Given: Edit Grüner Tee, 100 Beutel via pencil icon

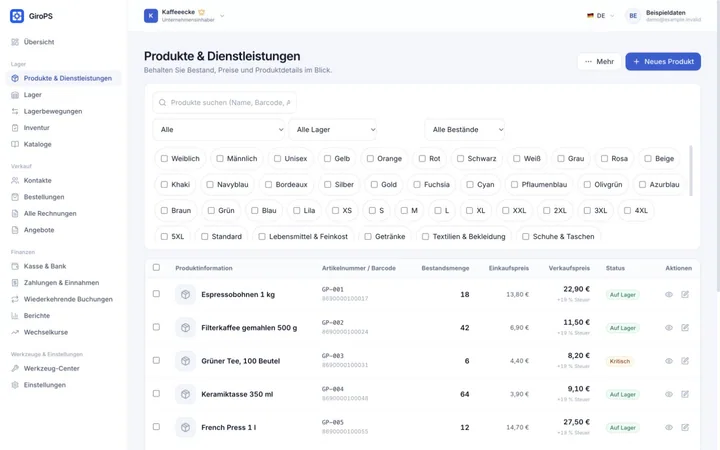Looking at the screenshot, I should [685, 361].
